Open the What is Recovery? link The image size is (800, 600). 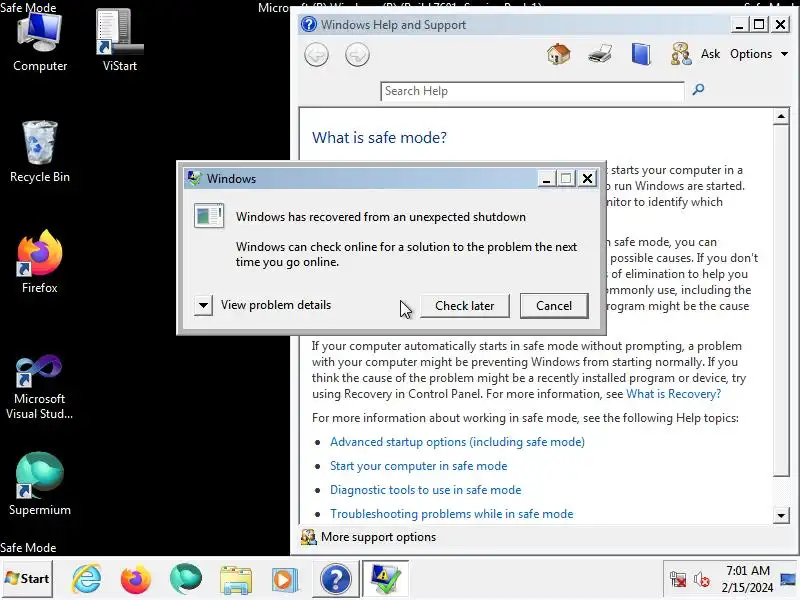coord(673,394)
